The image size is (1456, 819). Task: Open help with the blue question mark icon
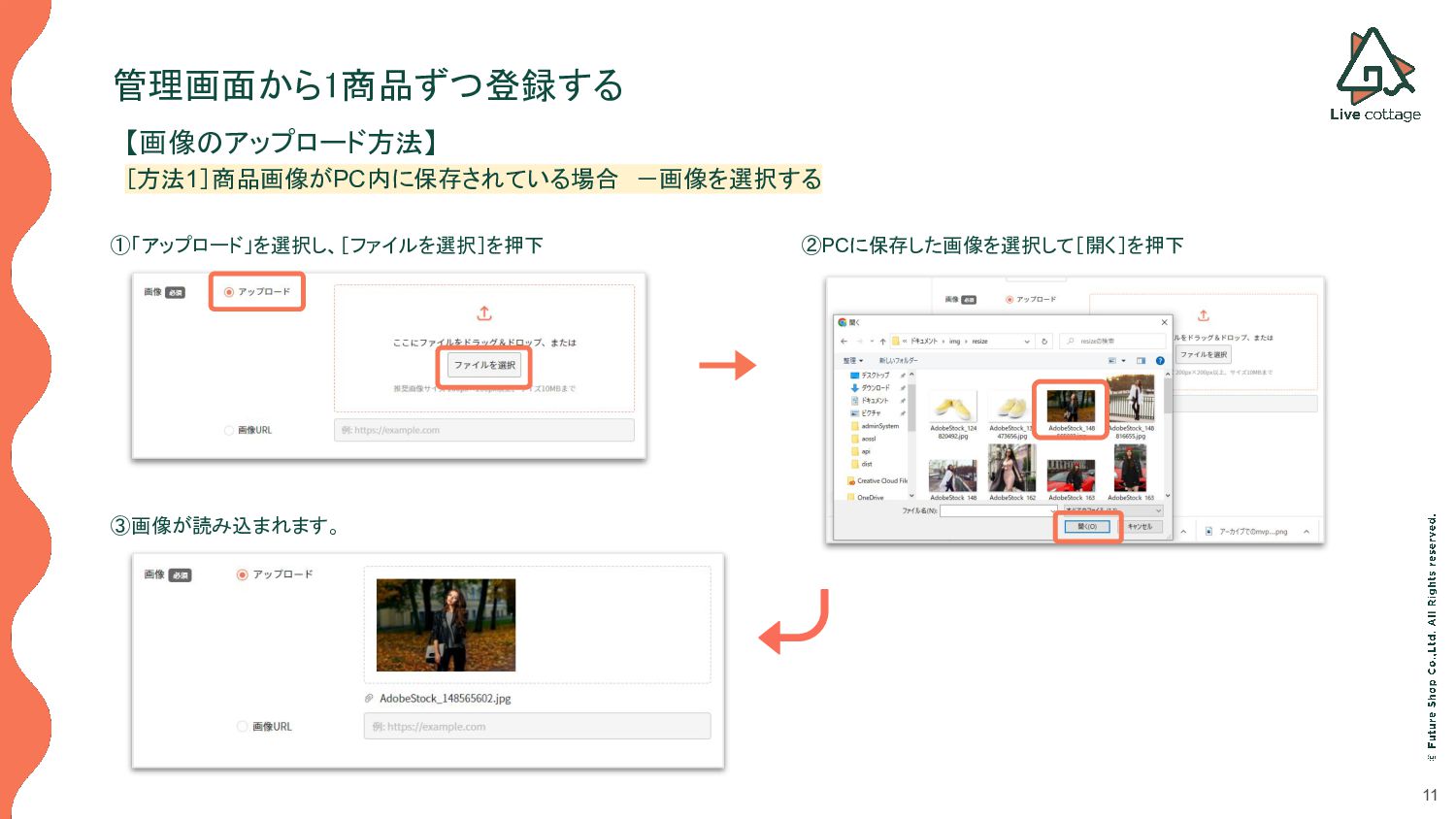click(x=1160, y=360)
